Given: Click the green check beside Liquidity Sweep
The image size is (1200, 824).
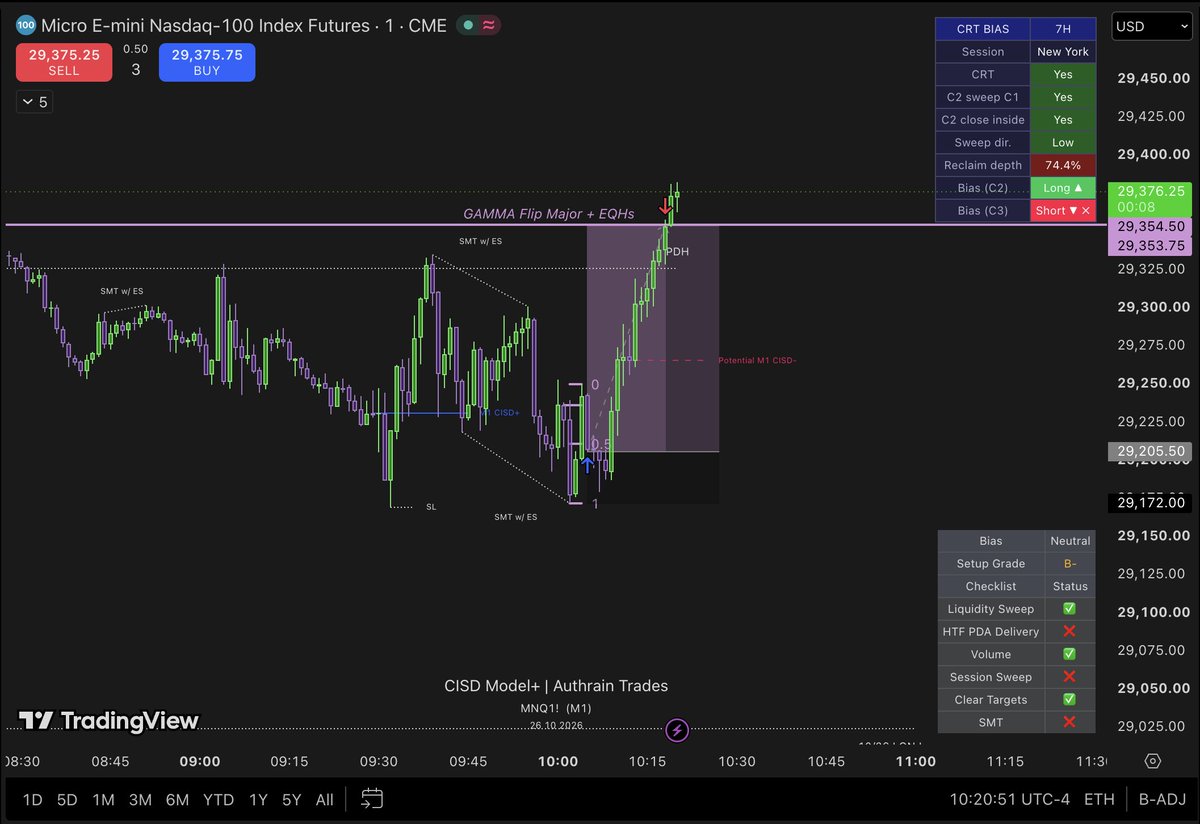Looking at the screenshot, I should pyautogui.click(x=1069, y=609).
